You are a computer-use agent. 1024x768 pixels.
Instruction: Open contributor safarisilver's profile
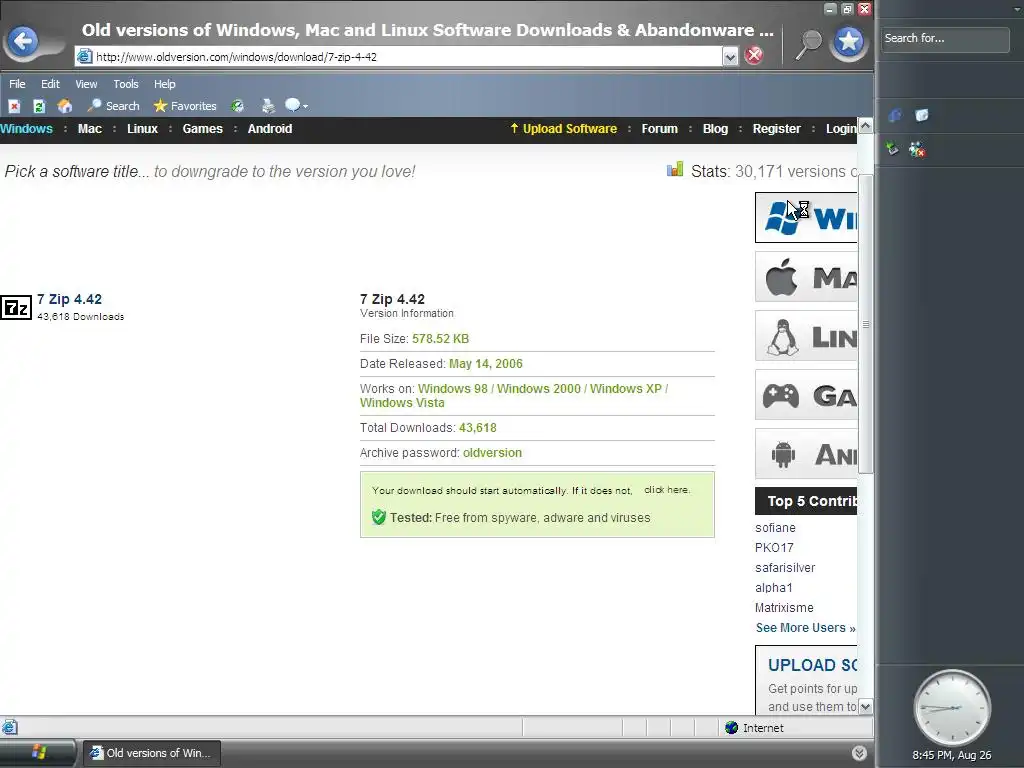coord(785,568)
